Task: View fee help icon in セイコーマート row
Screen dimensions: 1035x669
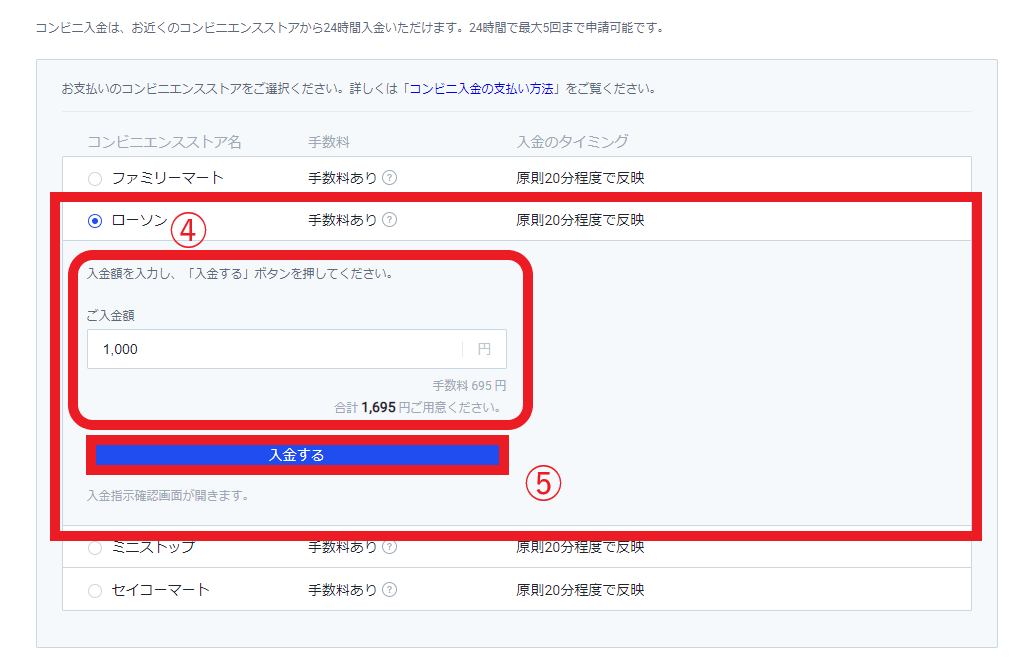Action: pyautogui.click(x=390, y=590)
